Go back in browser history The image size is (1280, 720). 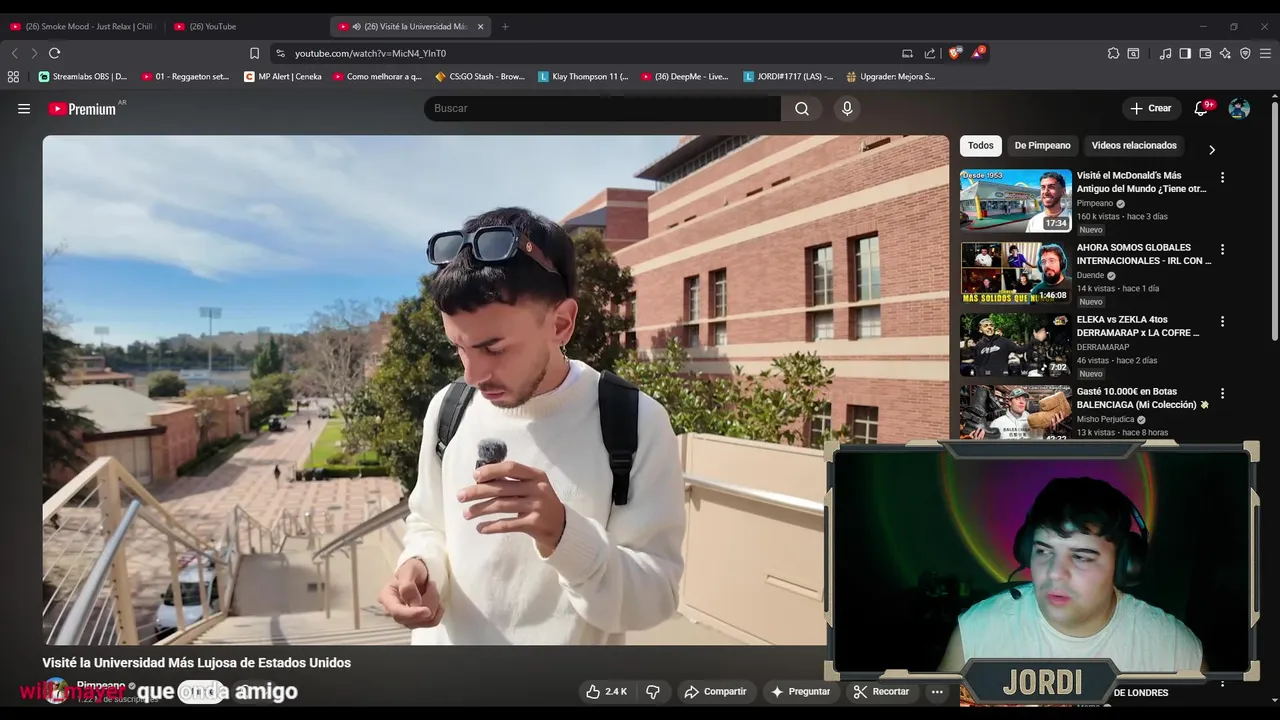[14, 53]
